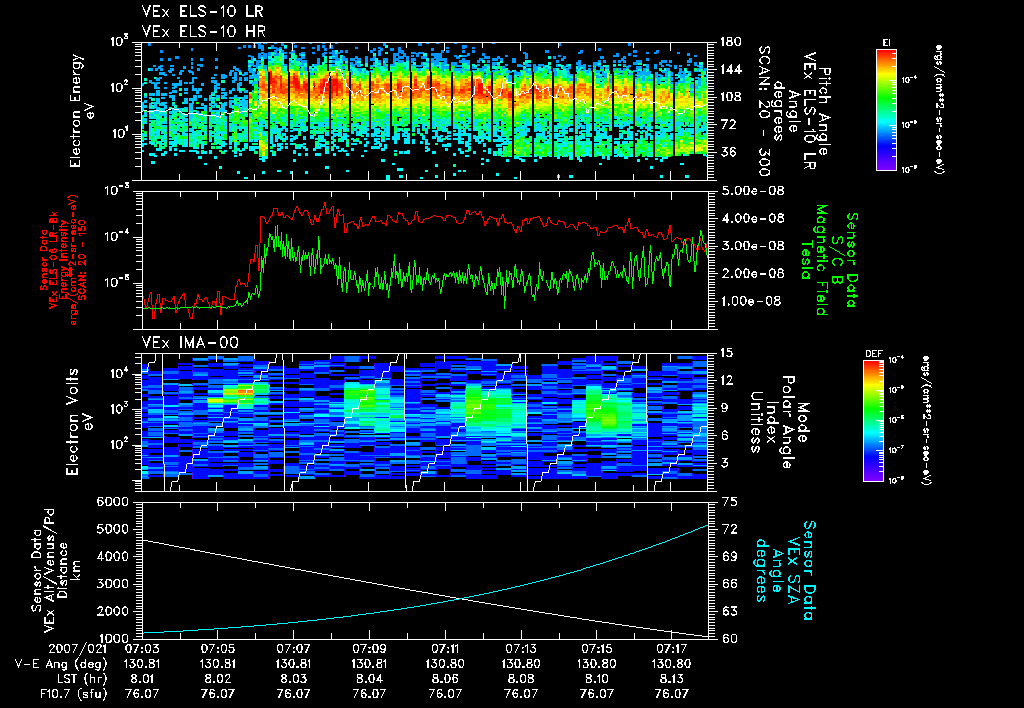Click the LST value 8.08
The height and width of the screenshot is (708, 1024).
coord(520,679)
